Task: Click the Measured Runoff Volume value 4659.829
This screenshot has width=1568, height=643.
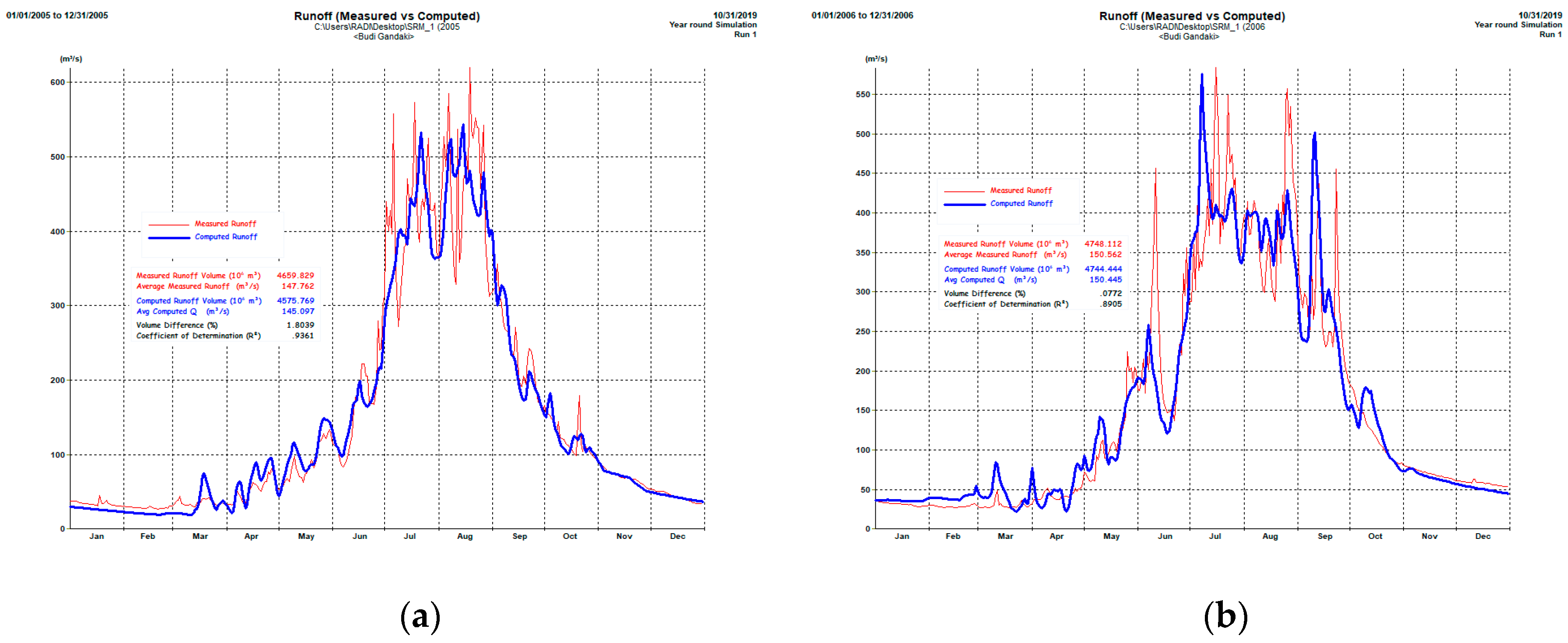Action: pyautogui.click(x=295, y=276)
